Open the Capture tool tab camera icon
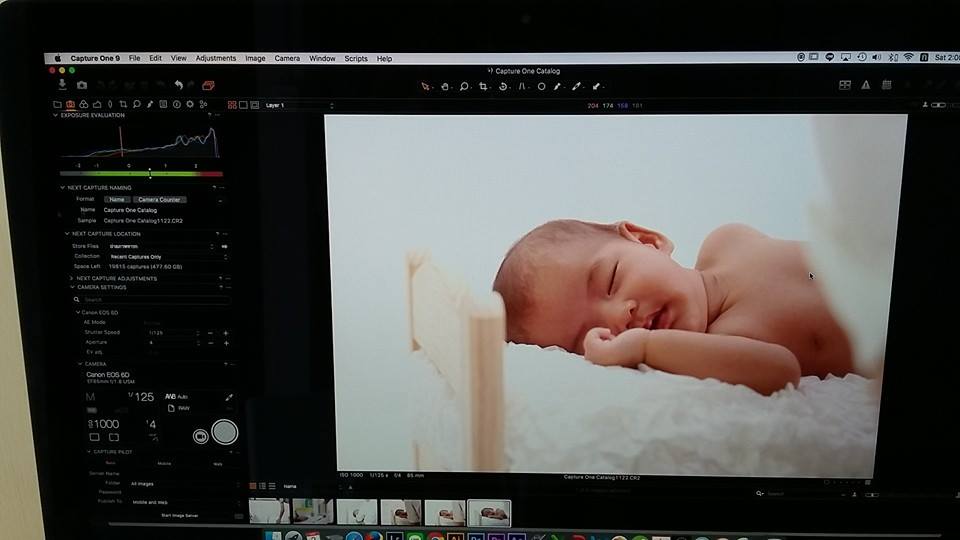960x540 pixels. click(x=70, y=105)
